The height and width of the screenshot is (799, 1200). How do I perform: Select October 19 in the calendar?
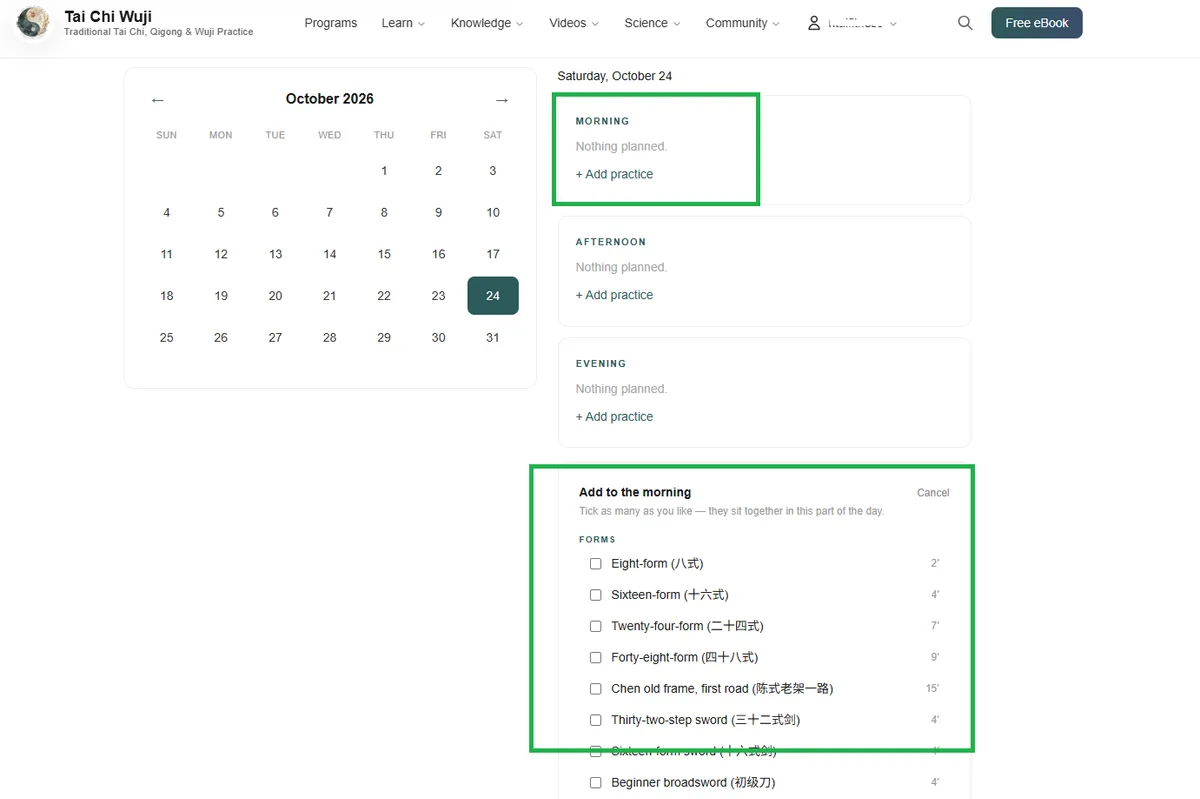(x=221, y=296)
